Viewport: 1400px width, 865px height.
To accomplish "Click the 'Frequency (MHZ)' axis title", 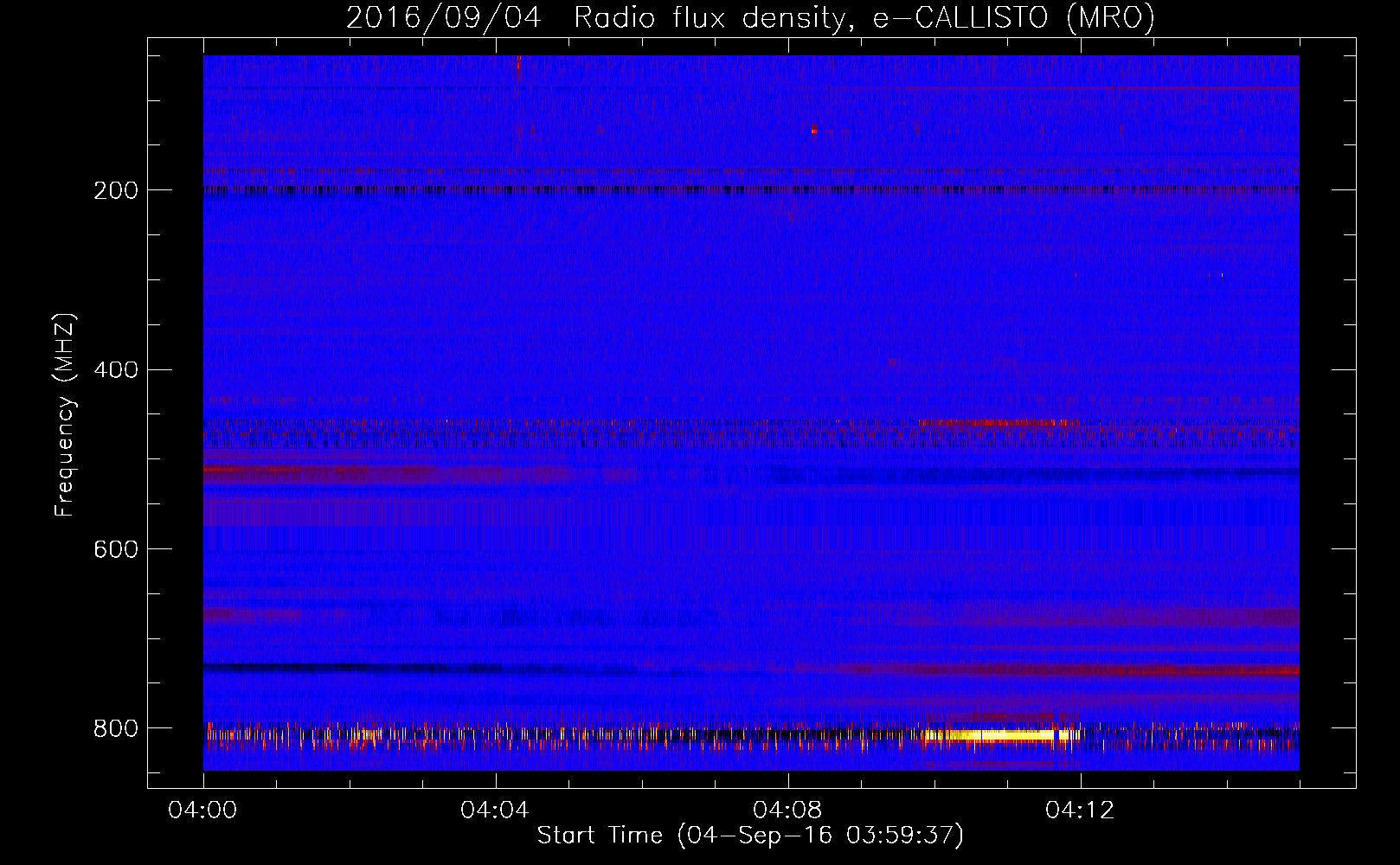I will (66, 415).
